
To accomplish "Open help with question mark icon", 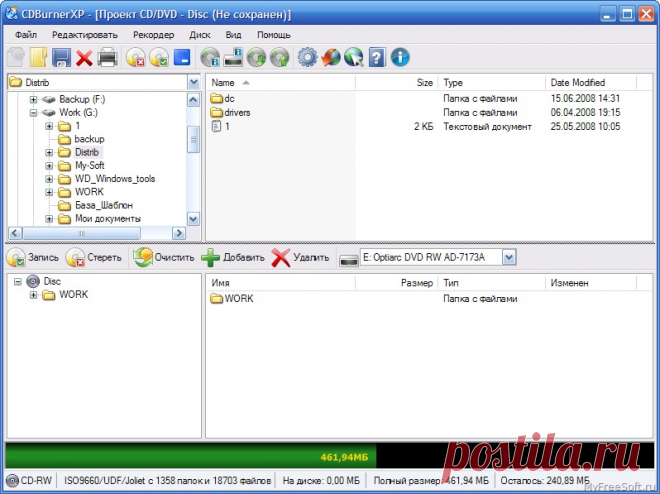I will pos(377,57).
